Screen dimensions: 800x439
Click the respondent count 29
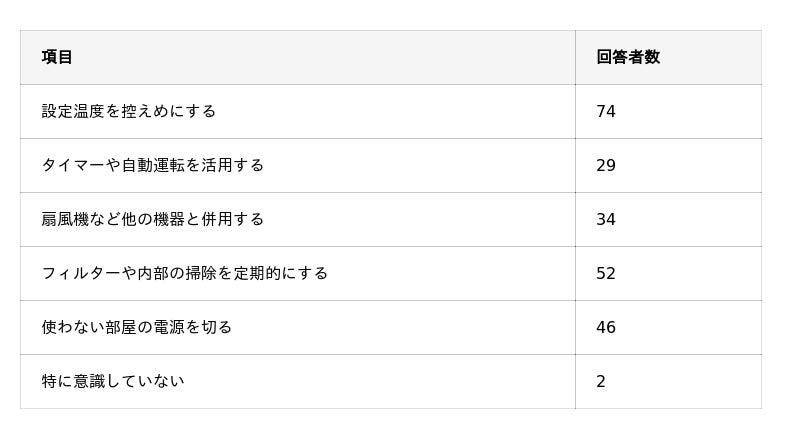[606, 165]
